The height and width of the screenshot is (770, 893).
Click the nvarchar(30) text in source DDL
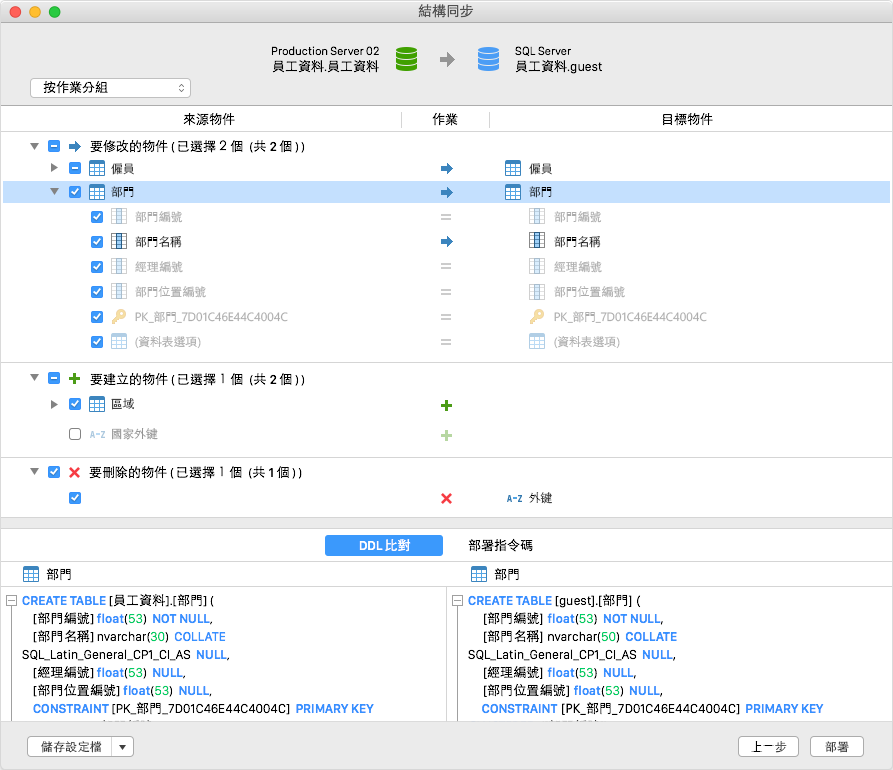click(x=133, y=637)
